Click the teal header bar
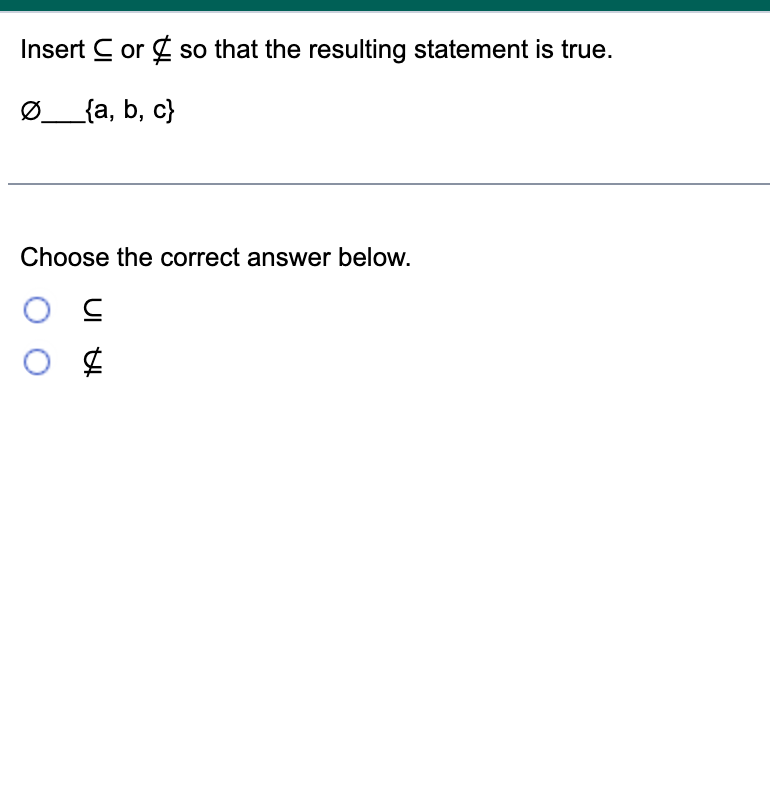The height and width of the screenshot is (806, 770). point(385,5)
